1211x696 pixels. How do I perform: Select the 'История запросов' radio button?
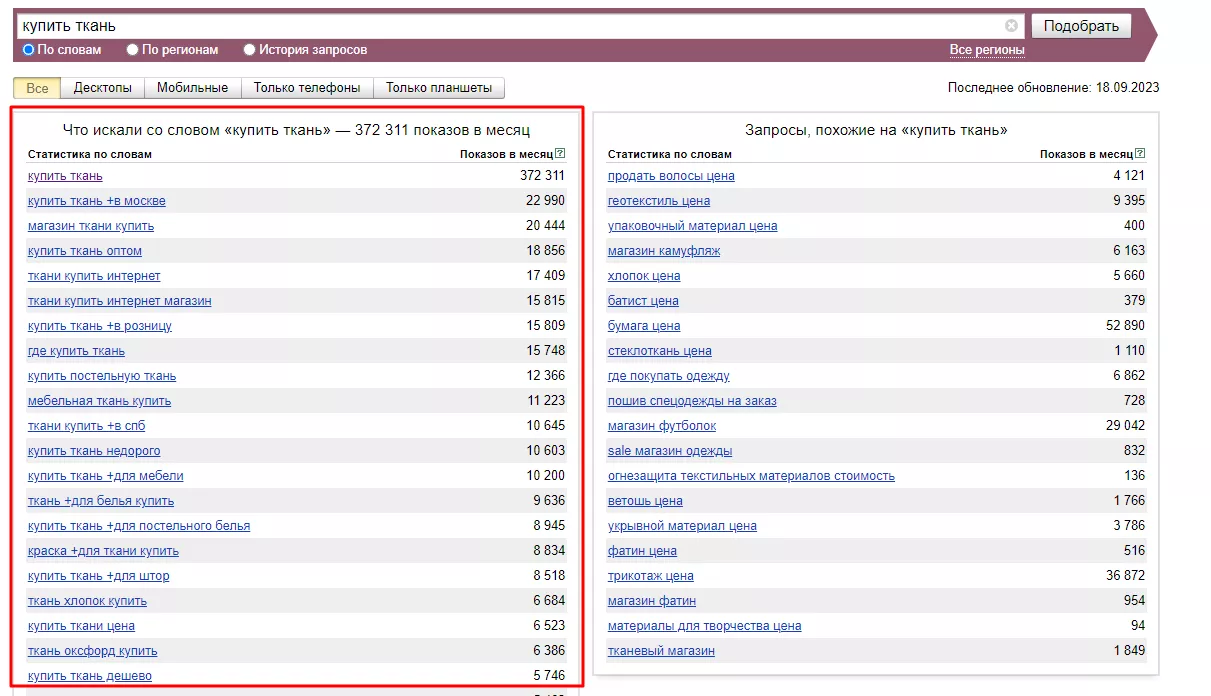coord(250,49)
